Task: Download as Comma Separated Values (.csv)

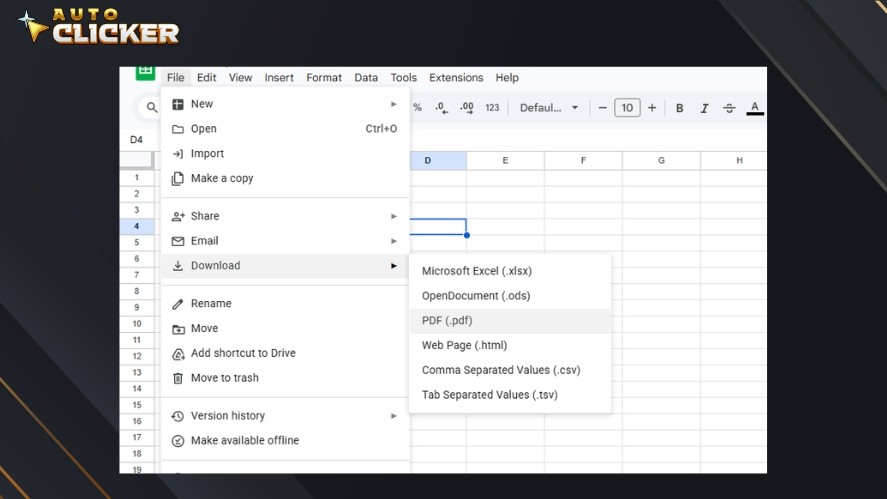Action: tap(510, 370)
